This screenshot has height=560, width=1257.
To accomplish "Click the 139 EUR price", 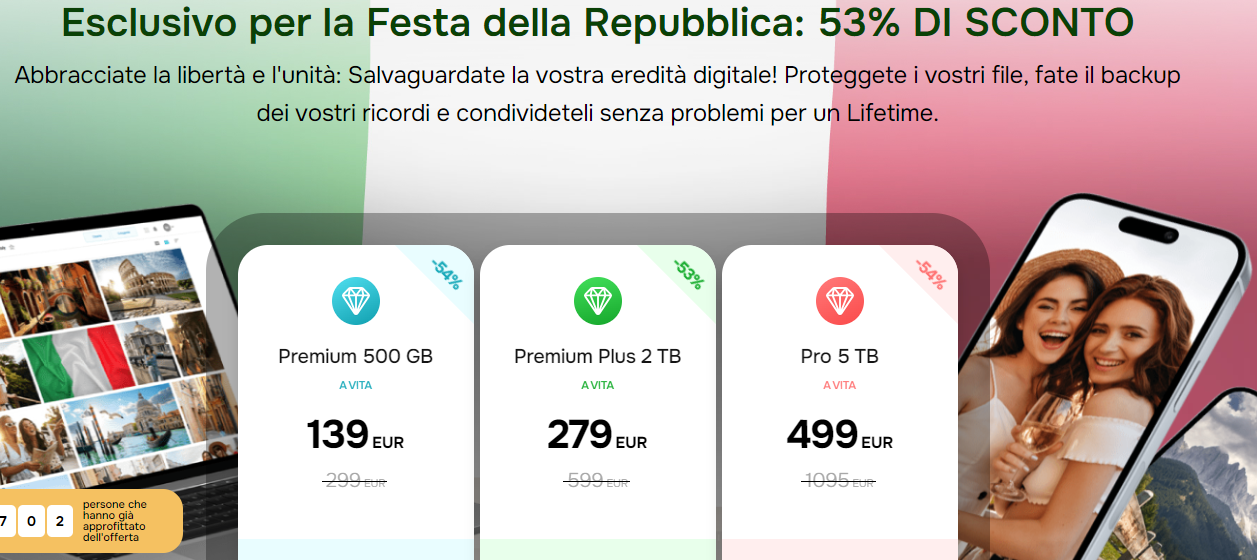I will point(356,436).
